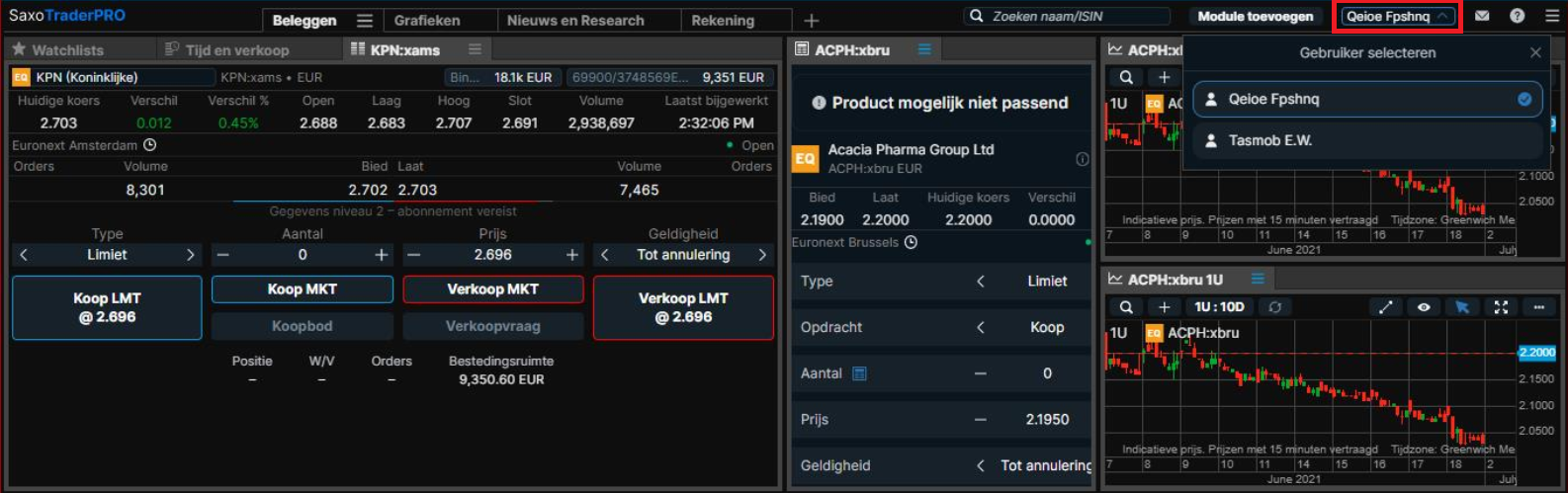Open the Rekening tab
The width and height of the screenshot is (1568, 493).
[x=723, y=21]
